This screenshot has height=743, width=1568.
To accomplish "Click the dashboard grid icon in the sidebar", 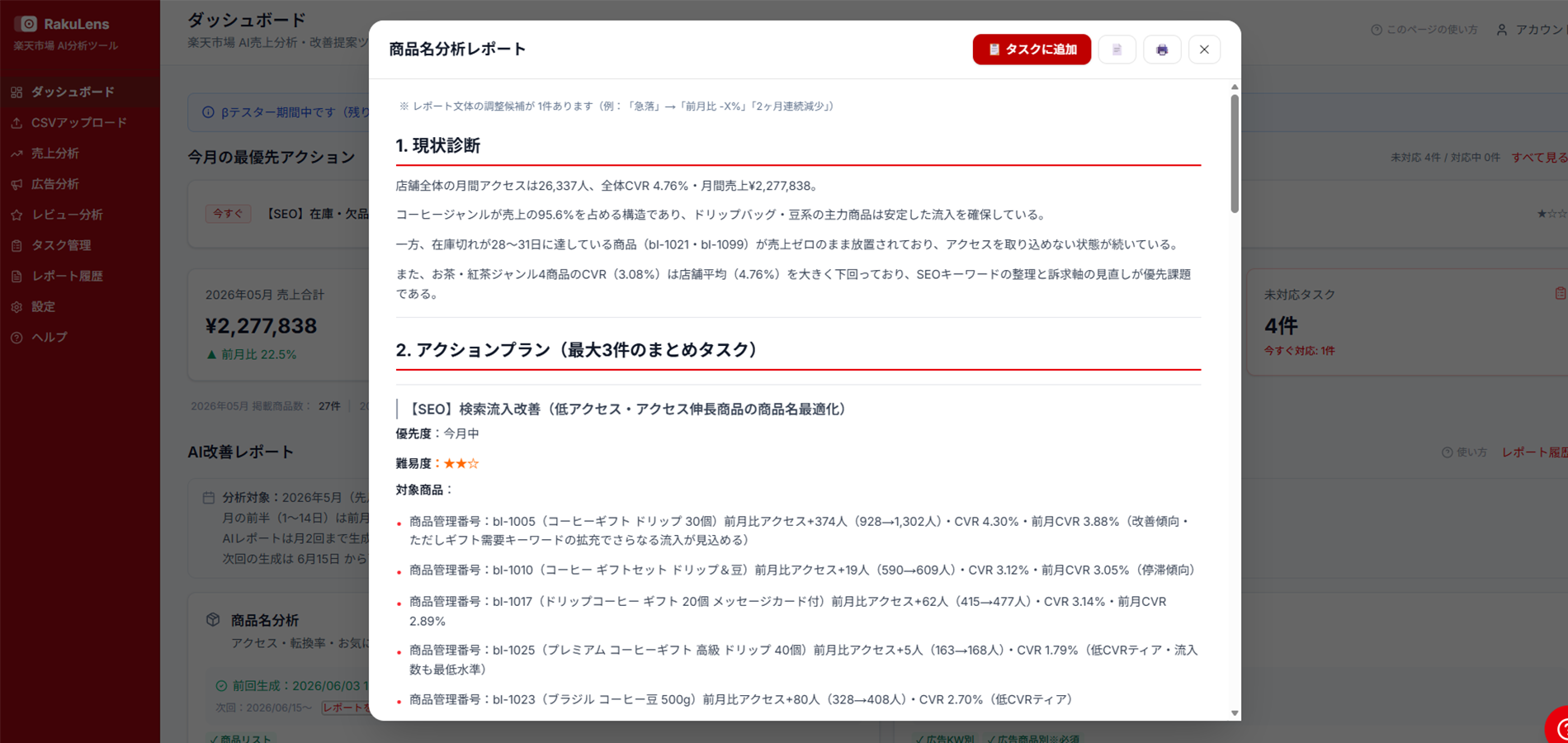I will (x=17, y=92).
